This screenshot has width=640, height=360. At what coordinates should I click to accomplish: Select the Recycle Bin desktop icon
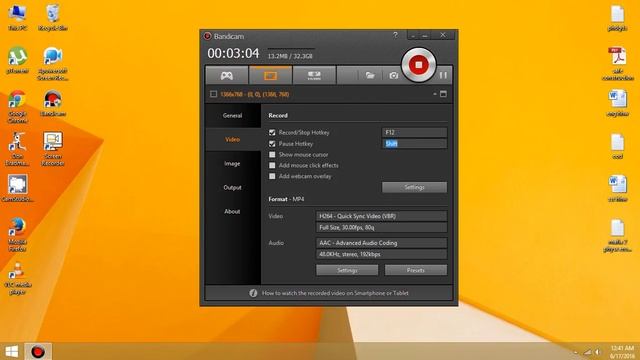pos(53,18)
